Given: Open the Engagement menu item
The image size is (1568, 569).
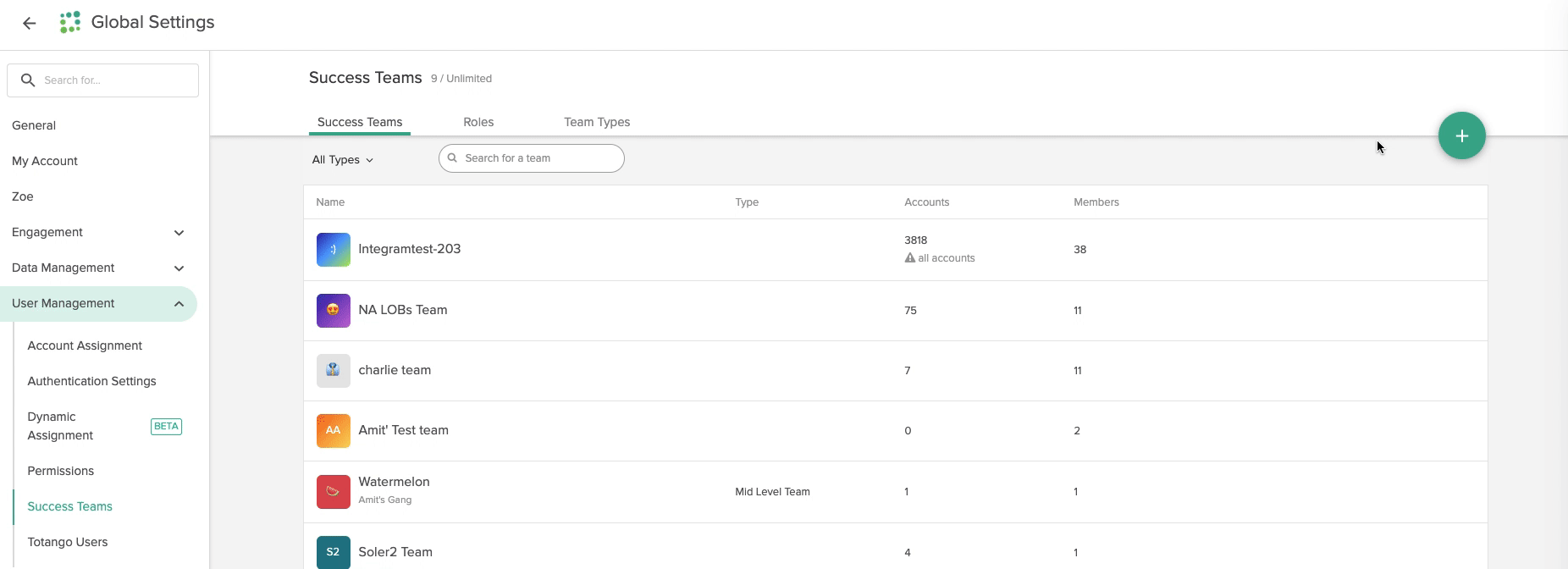Looking at the screenshot, I should tap(47, 232).
